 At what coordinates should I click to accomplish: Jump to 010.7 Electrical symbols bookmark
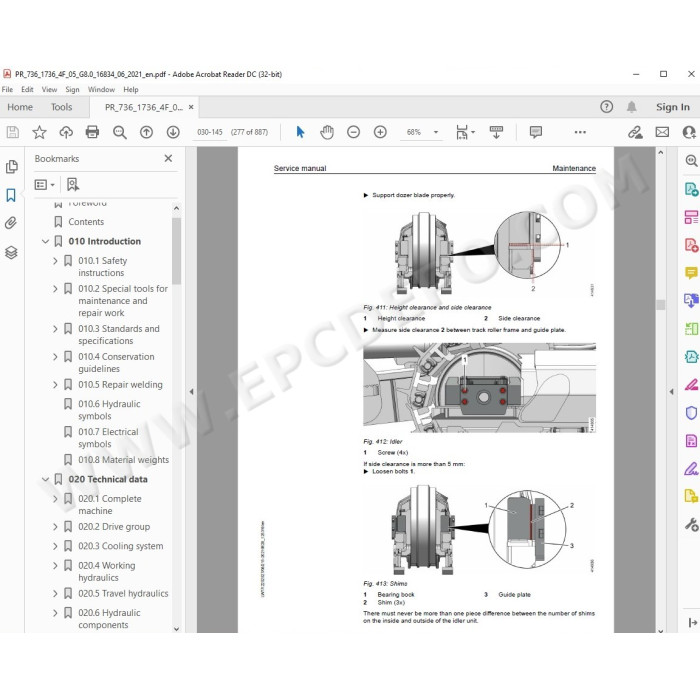(108, 438)
